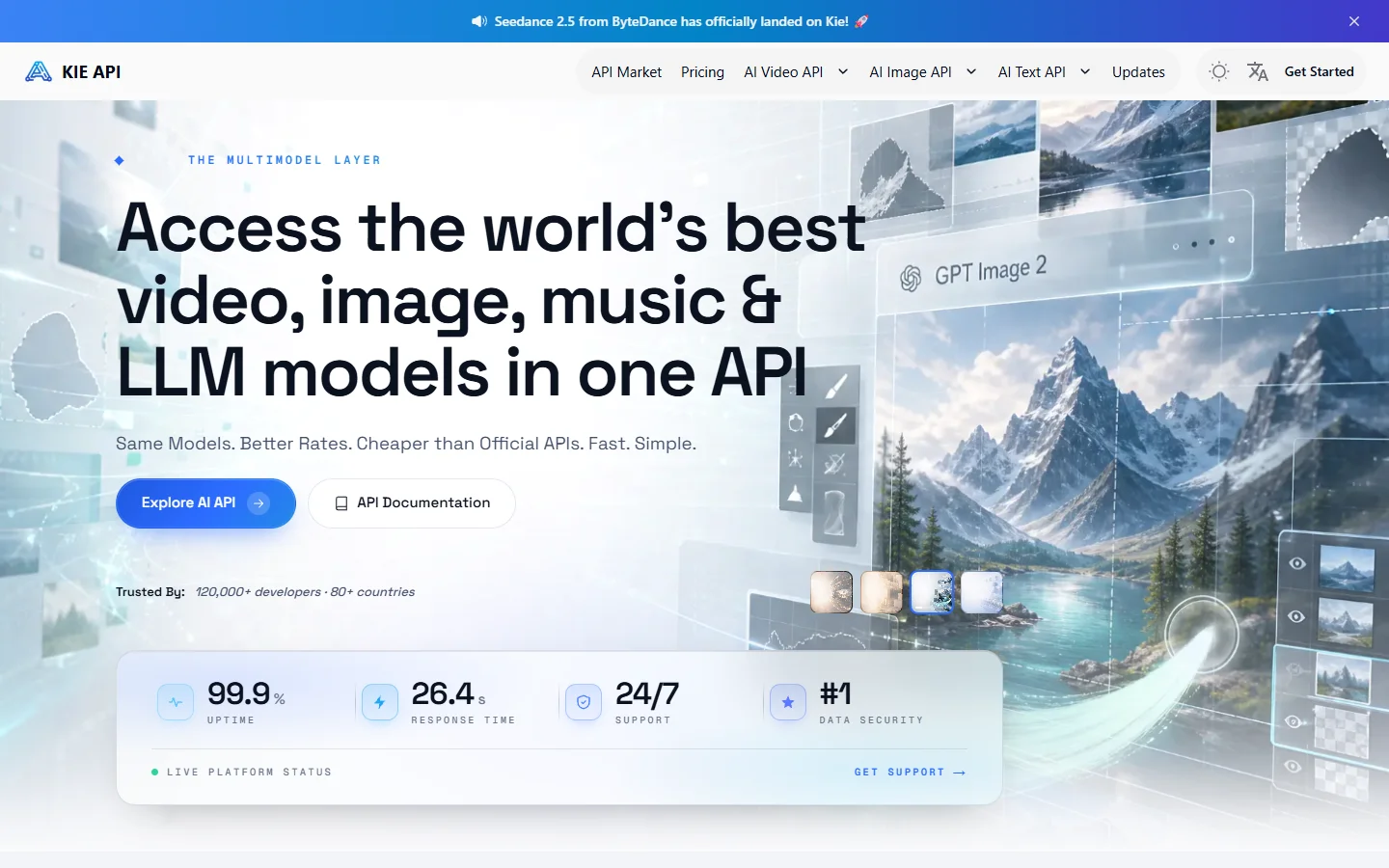
Task: Open the AI Image API menu item
Action: coord(911,72)
